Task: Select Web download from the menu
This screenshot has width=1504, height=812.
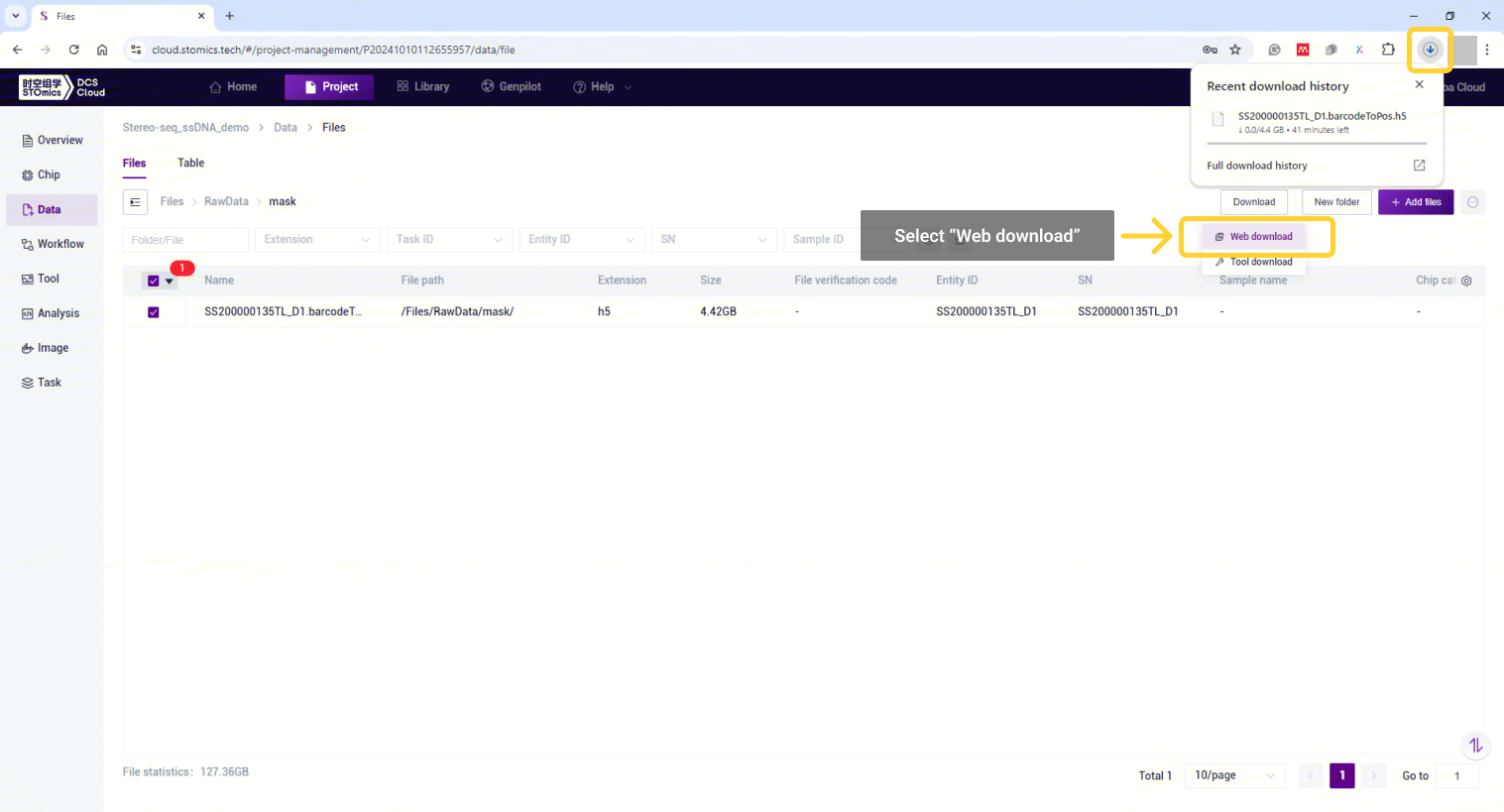Action: [x=1254, y=237]
